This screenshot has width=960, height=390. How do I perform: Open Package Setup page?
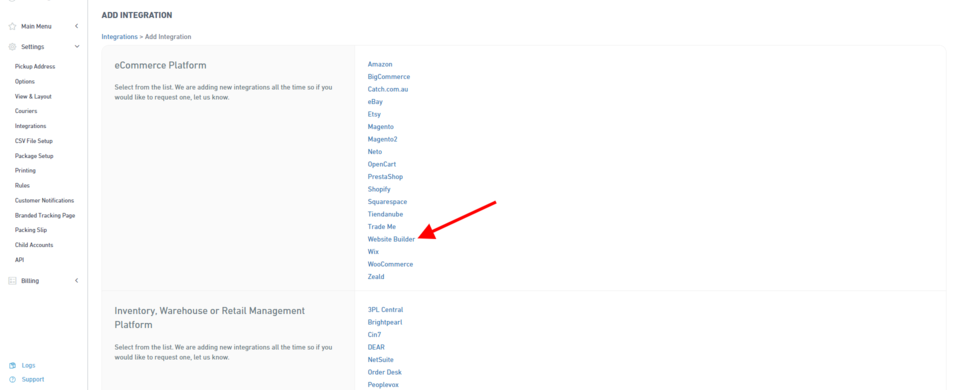[x=34, y=156]
